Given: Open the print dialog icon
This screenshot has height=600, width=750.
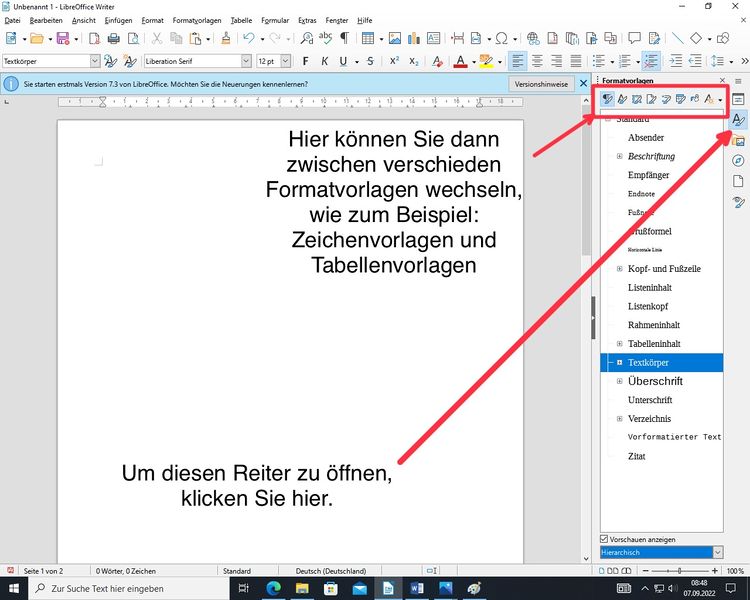Looking at the screenshot, I should tap(113, 38).
